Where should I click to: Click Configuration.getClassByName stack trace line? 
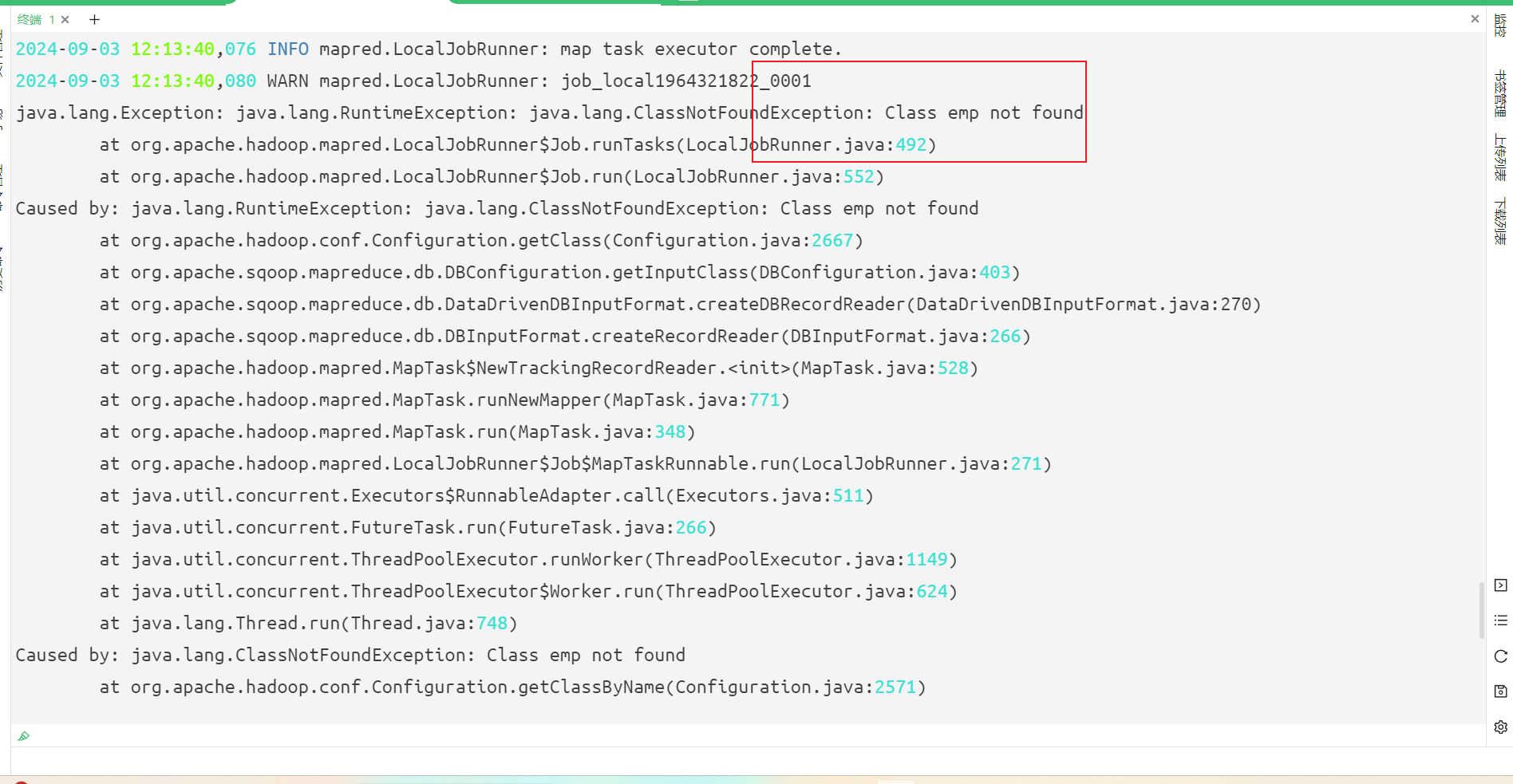(512, 687)
